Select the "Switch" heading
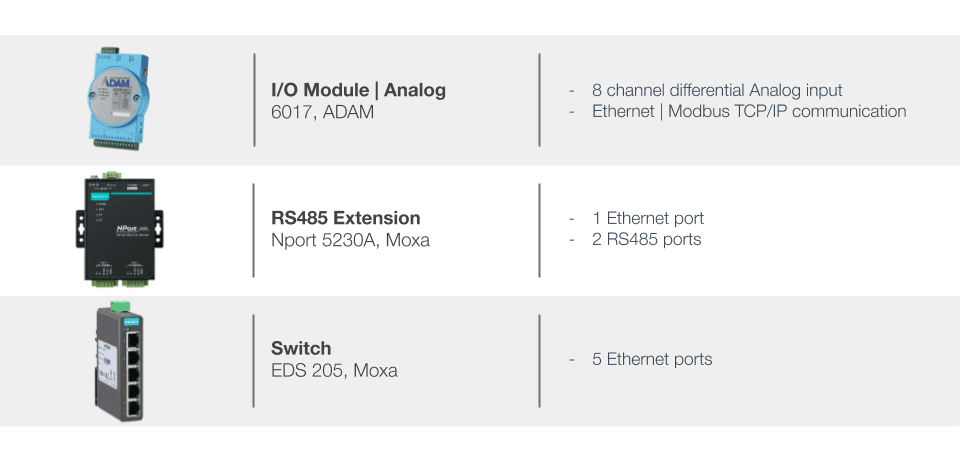 [x=301, y=349]
